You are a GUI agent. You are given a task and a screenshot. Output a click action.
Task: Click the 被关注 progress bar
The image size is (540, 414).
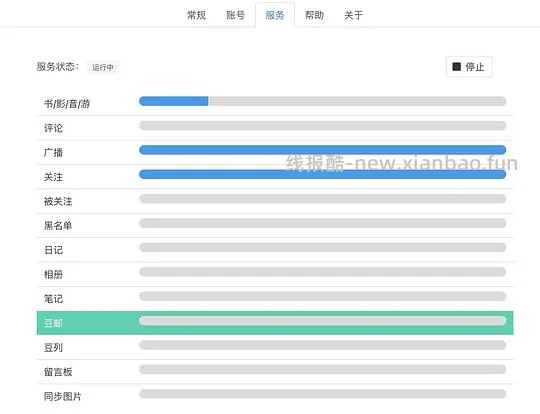(x=322, y=199)
